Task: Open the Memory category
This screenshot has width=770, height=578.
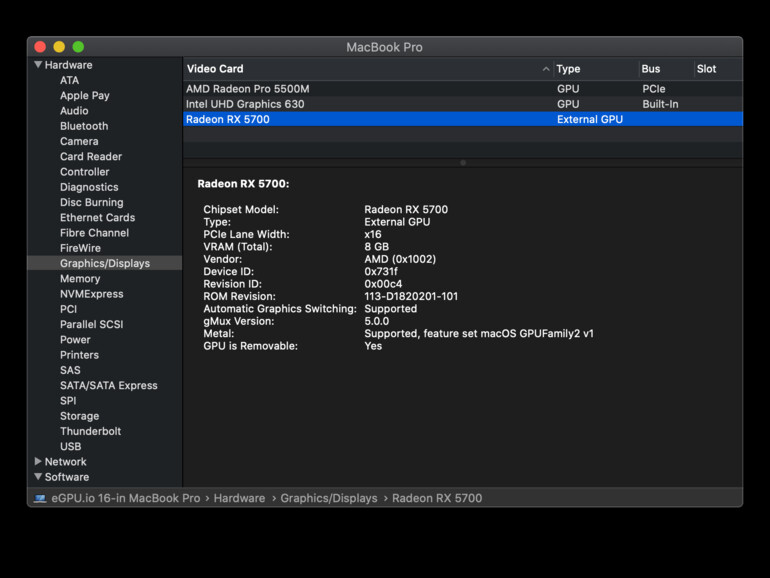Action: point(80,278)
